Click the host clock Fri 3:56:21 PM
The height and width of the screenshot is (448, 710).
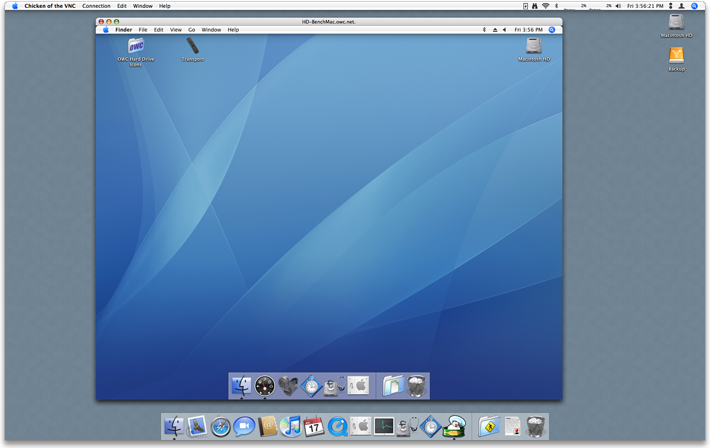click(645, 6)
